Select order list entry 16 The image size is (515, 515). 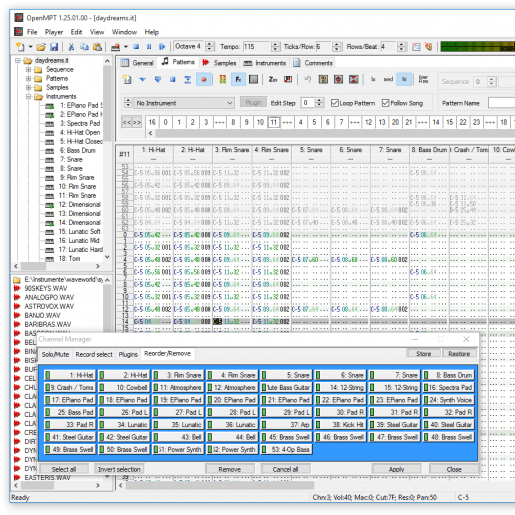[152, 122]
